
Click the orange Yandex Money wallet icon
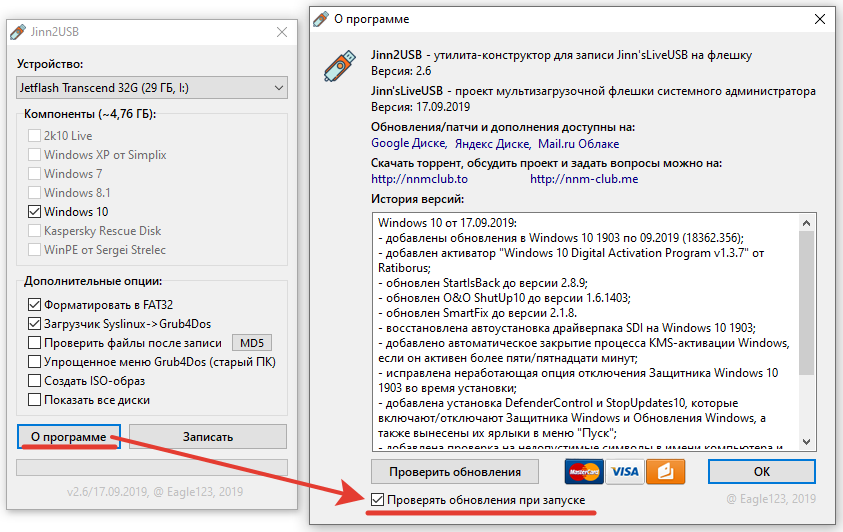coord(666,472)
